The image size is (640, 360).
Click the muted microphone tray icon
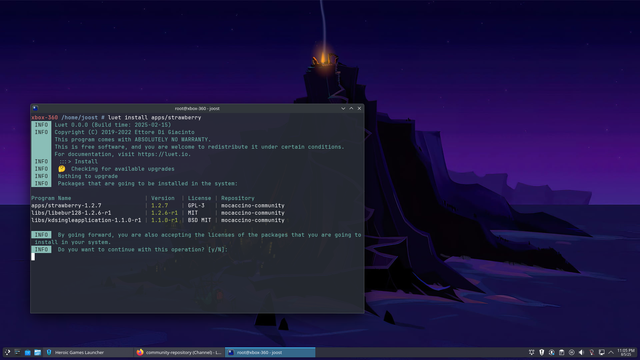(x=591, y=352)
